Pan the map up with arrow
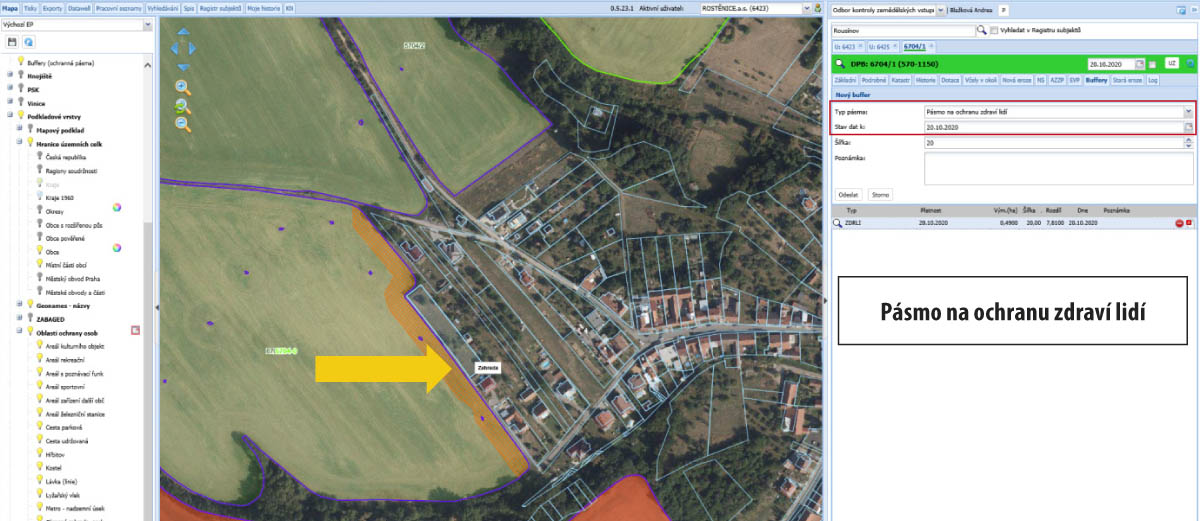 click(183, 30)
